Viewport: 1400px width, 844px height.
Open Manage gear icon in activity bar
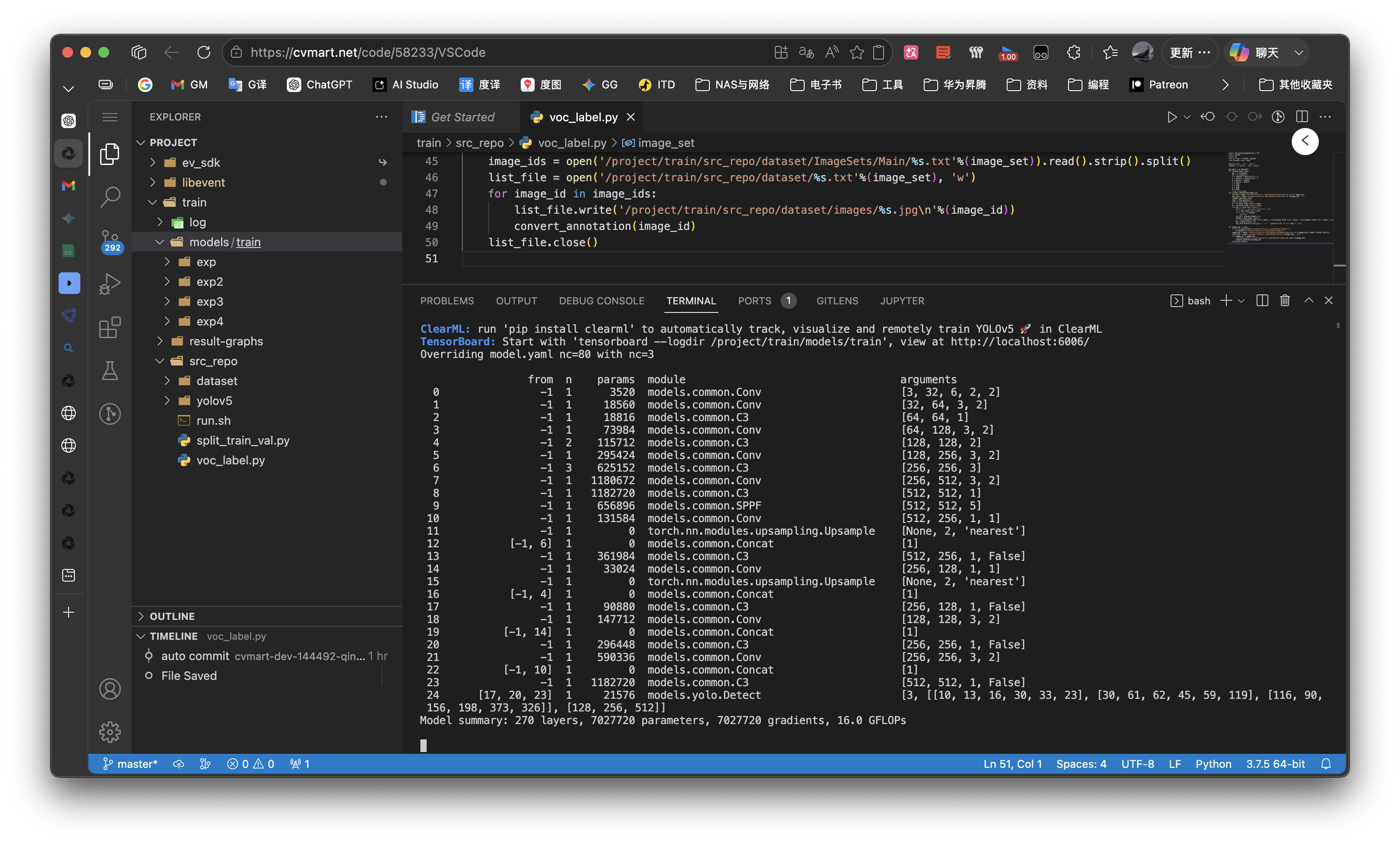click(x=110, y=732)
